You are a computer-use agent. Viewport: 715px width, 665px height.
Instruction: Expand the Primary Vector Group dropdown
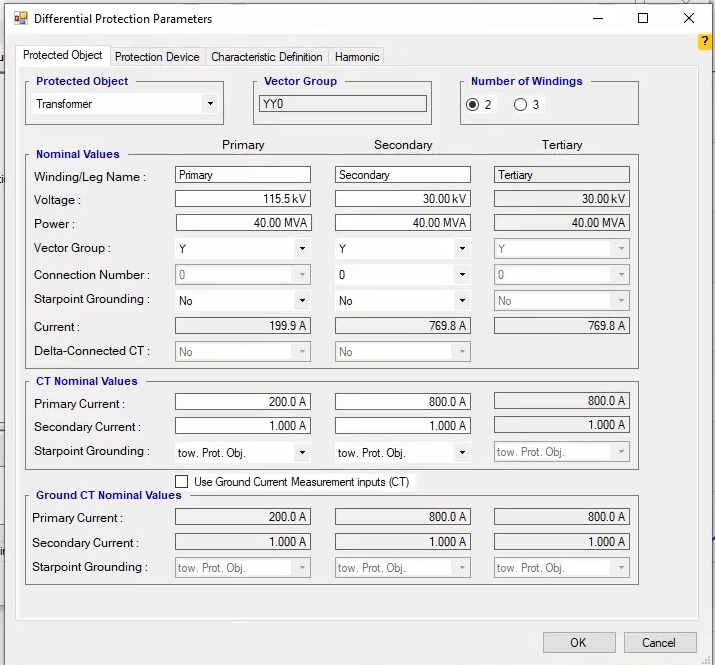pyautogui.click(x=242, y=249)
